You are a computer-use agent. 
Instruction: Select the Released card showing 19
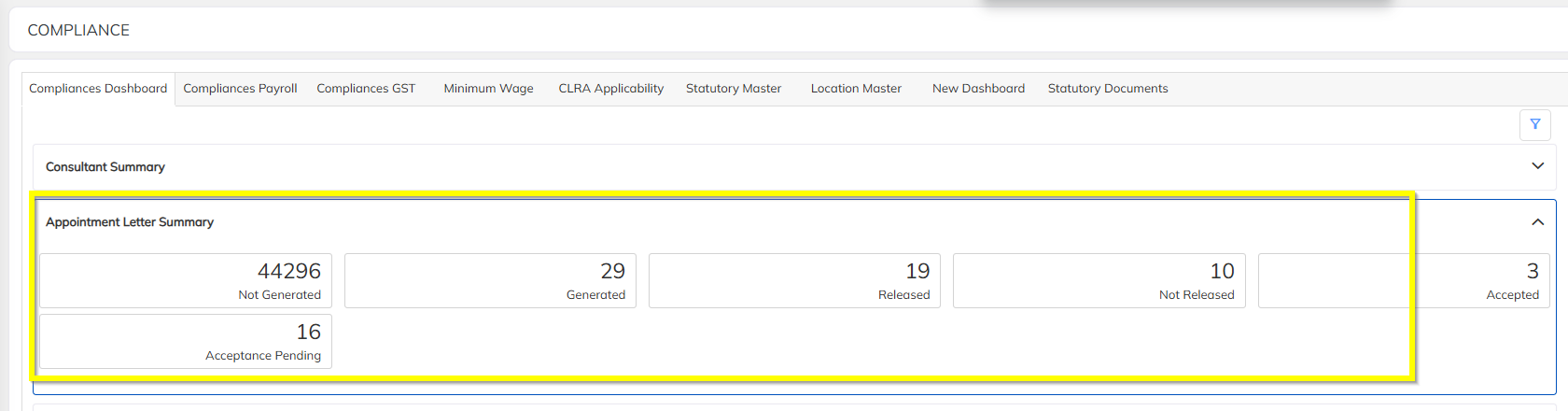[794, 281]
